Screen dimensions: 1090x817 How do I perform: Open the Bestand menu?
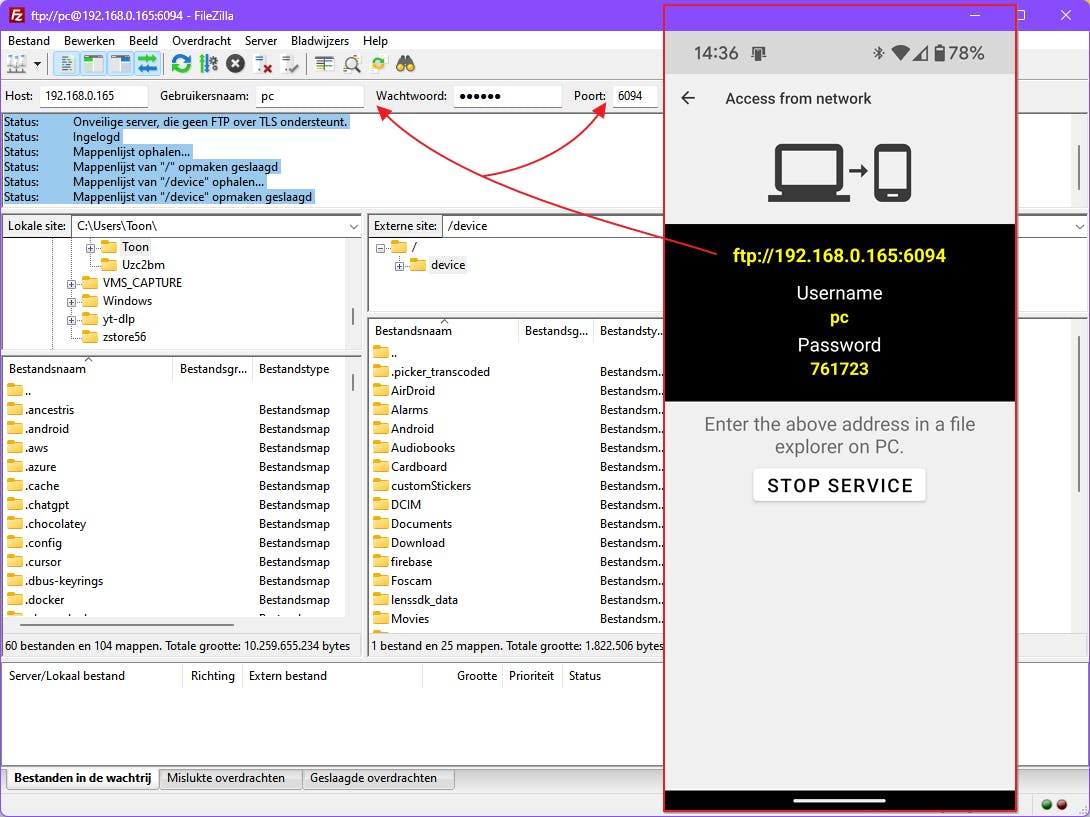[29, 41]
